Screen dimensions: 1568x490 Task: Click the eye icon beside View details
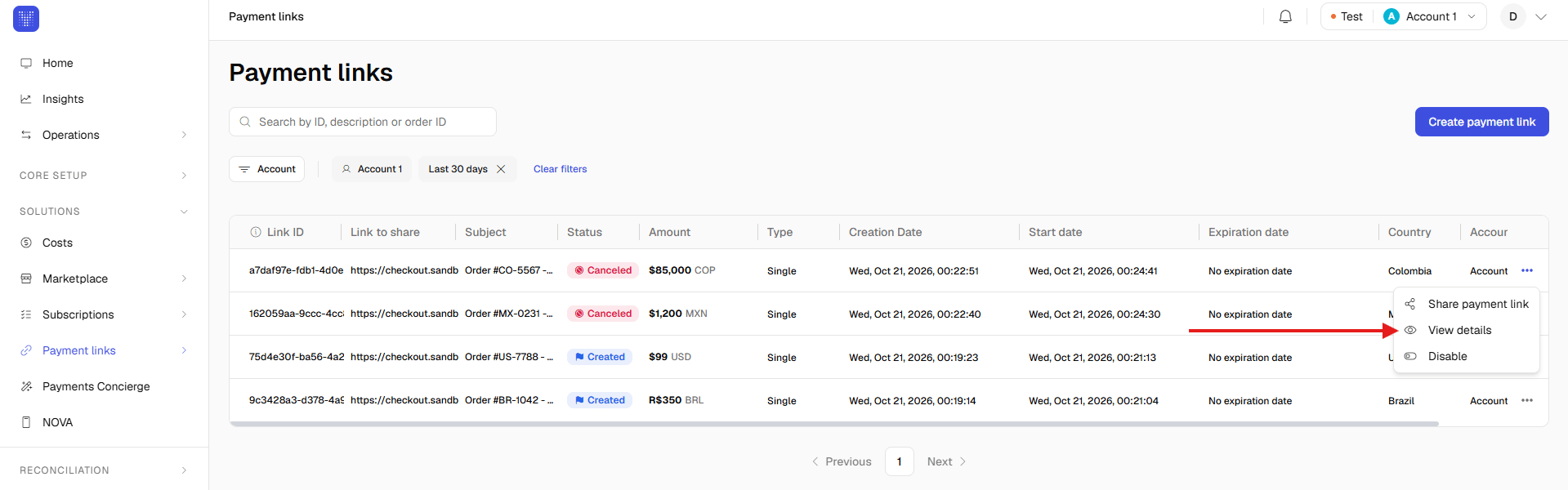(1410, 330)
